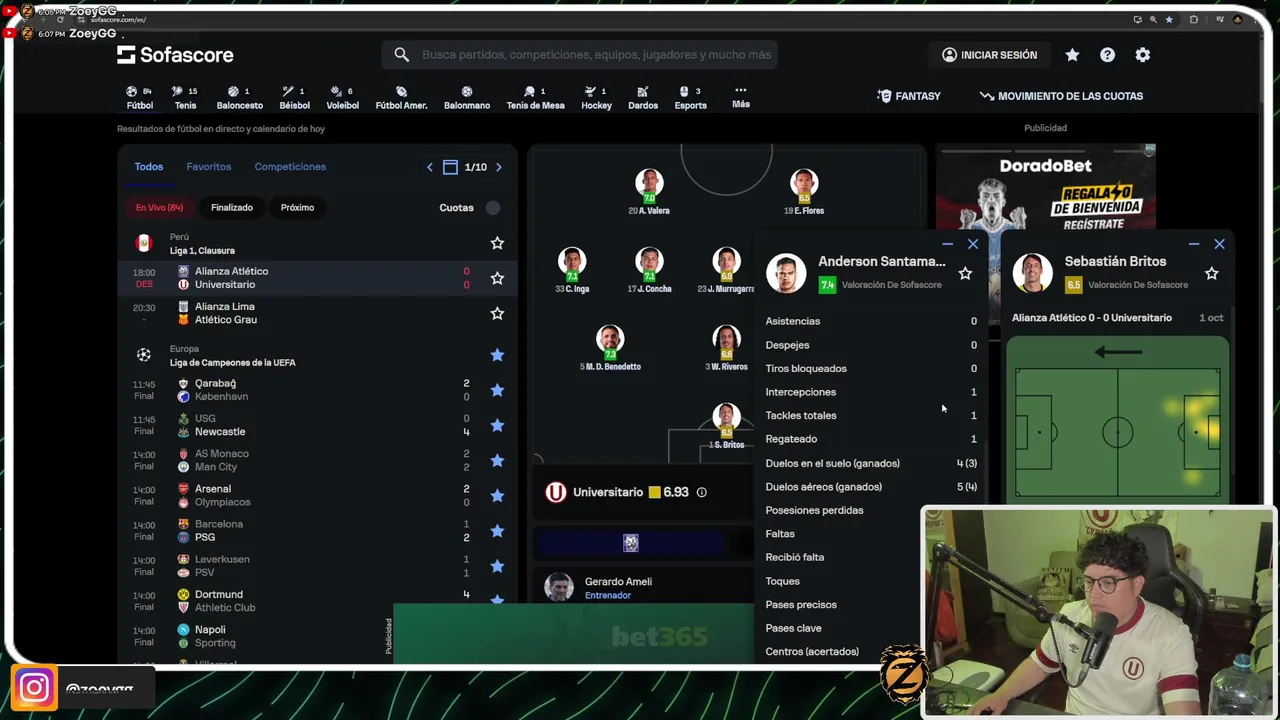Open W. Riveros player in lineup
The height and width of the screenshot is (720, 1280).
[727, 348]
